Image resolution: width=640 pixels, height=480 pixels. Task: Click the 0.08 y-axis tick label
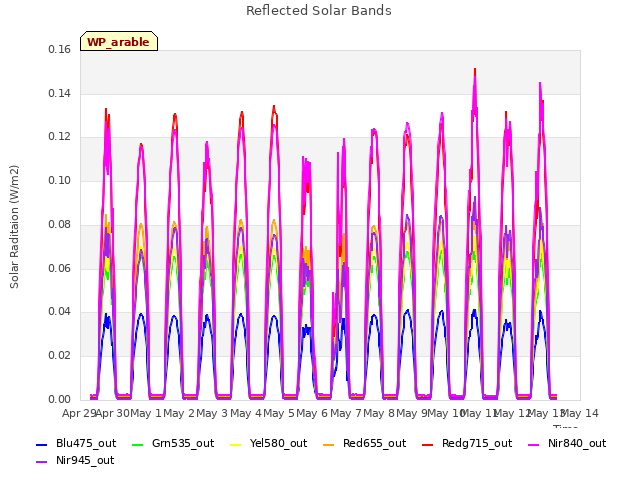coord(59,224)
